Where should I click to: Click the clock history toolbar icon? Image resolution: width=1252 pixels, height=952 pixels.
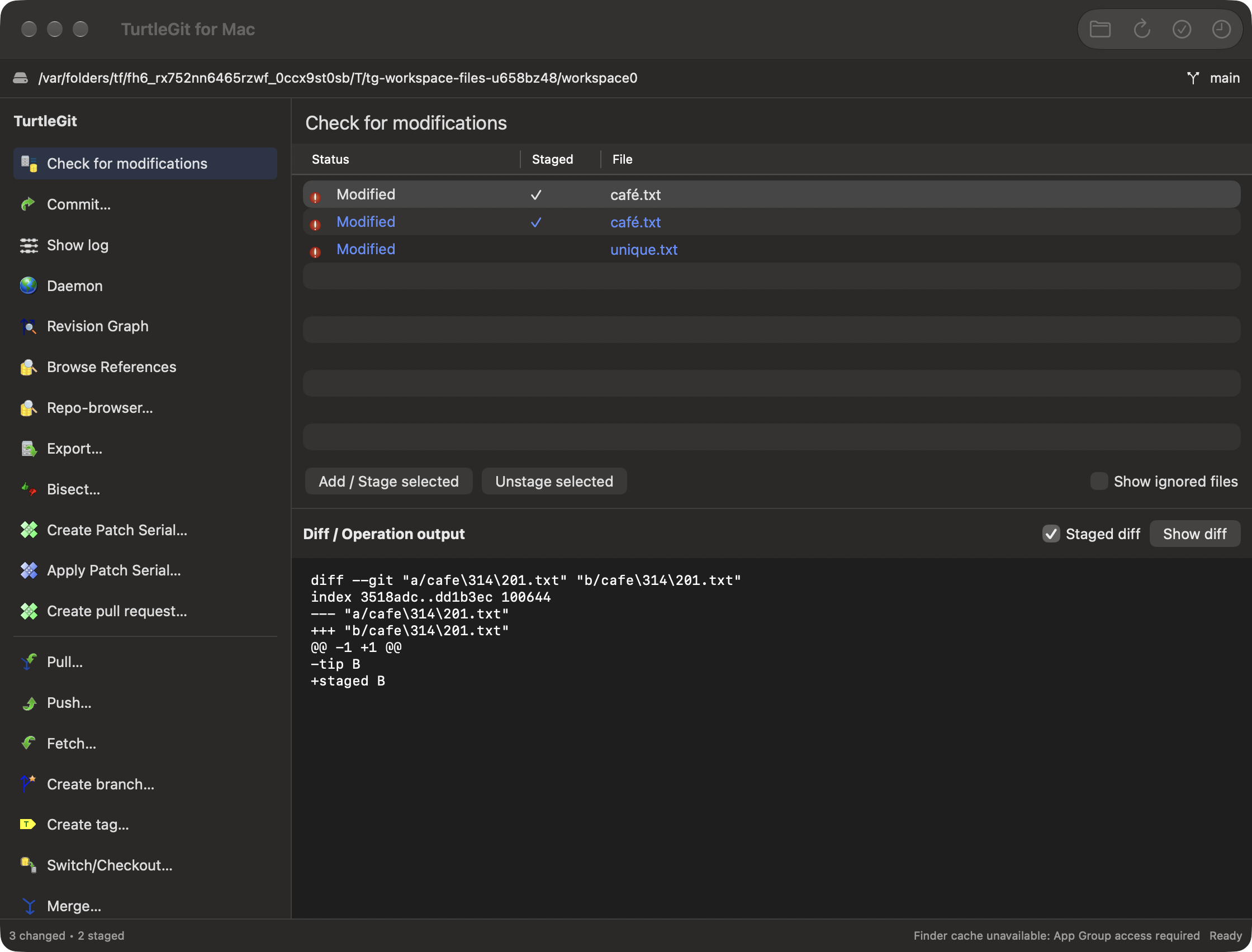coord(1221,29)
